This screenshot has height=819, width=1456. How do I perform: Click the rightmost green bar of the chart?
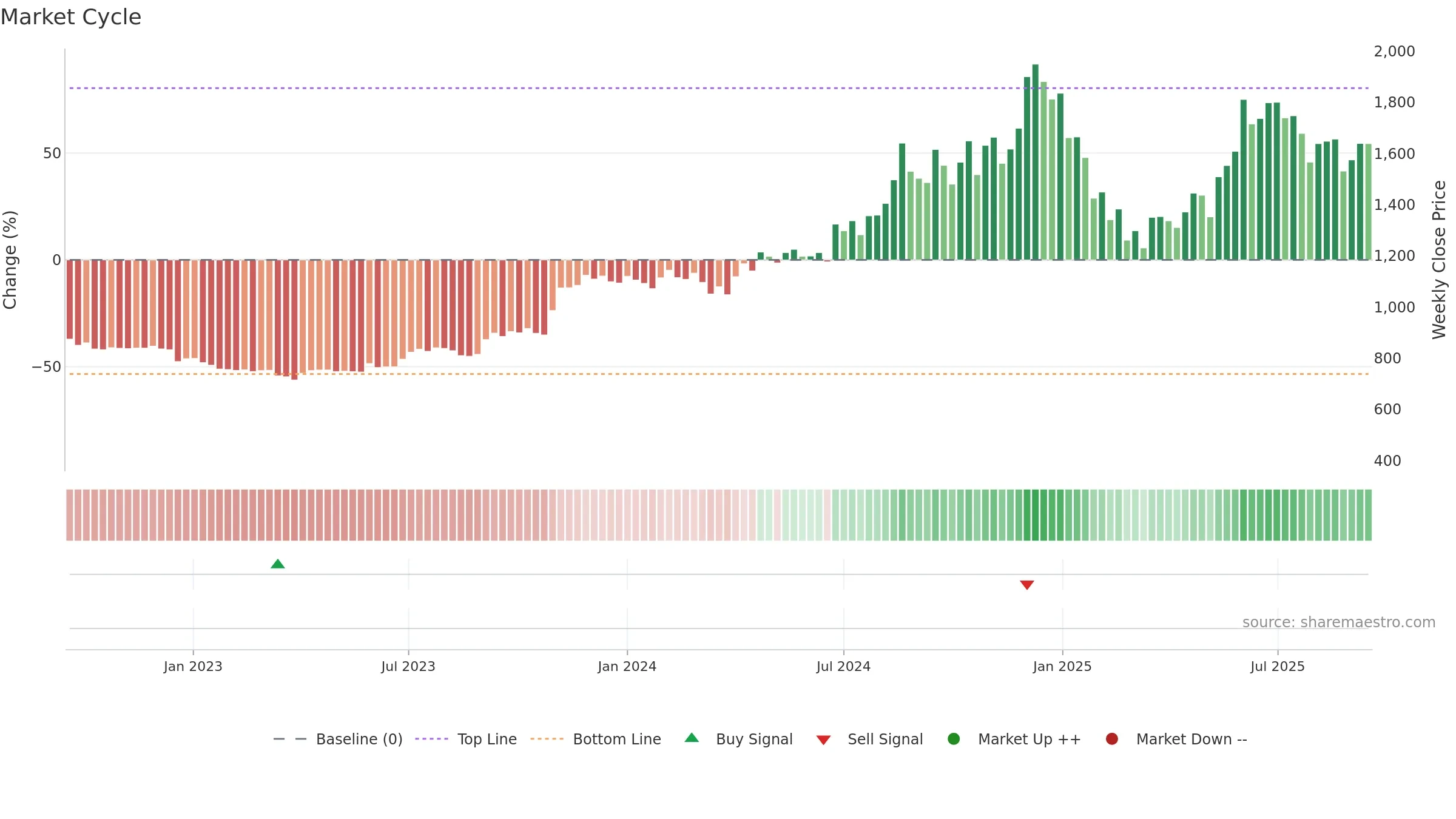coord(1368,202)
